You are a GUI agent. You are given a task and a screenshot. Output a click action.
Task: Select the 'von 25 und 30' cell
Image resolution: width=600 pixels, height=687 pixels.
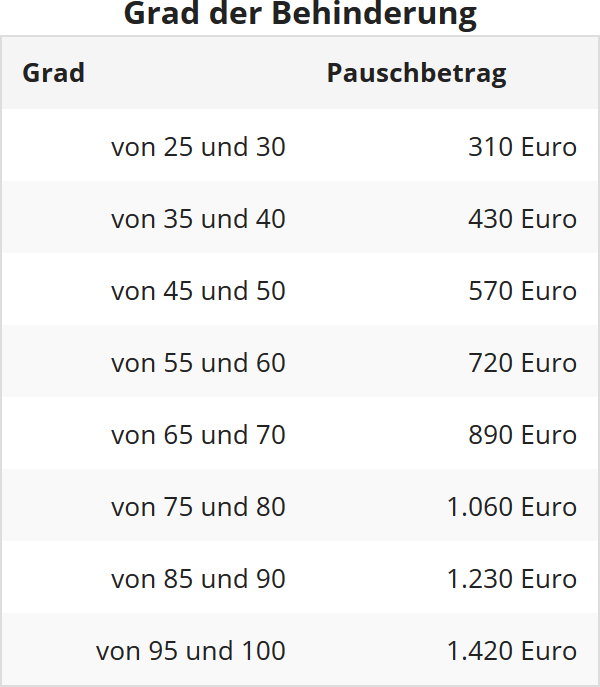pyautogui.click(x=198, y=147)
